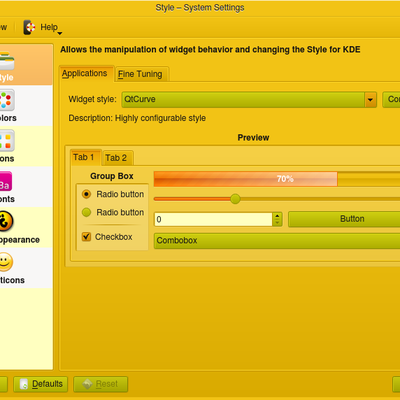Screen dimensions: 400x400
Task: Open the QtCurve widget style combo box
Action: [249, 100]
